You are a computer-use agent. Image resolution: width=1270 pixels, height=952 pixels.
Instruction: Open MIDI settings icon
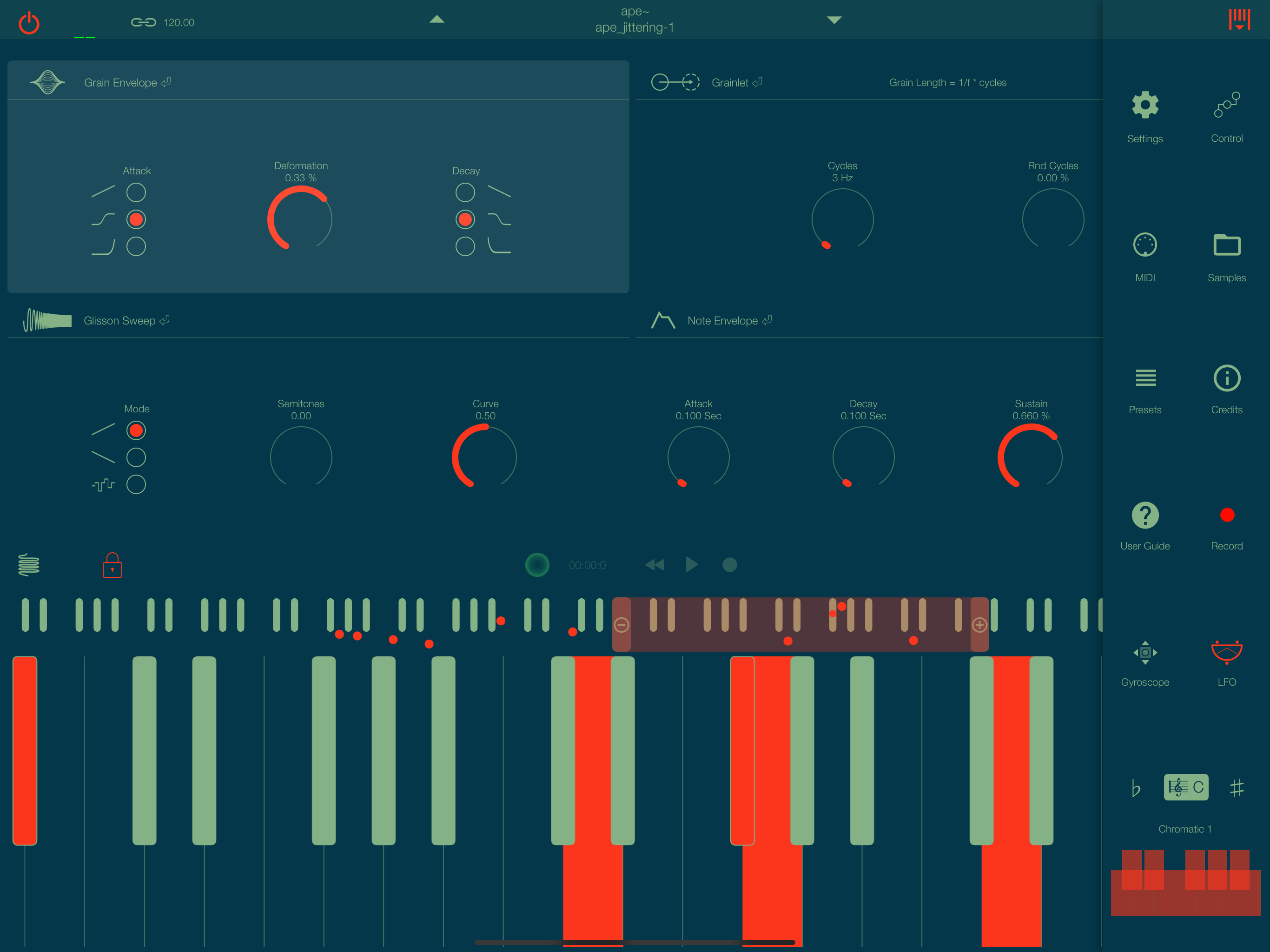coord(1145,245)
